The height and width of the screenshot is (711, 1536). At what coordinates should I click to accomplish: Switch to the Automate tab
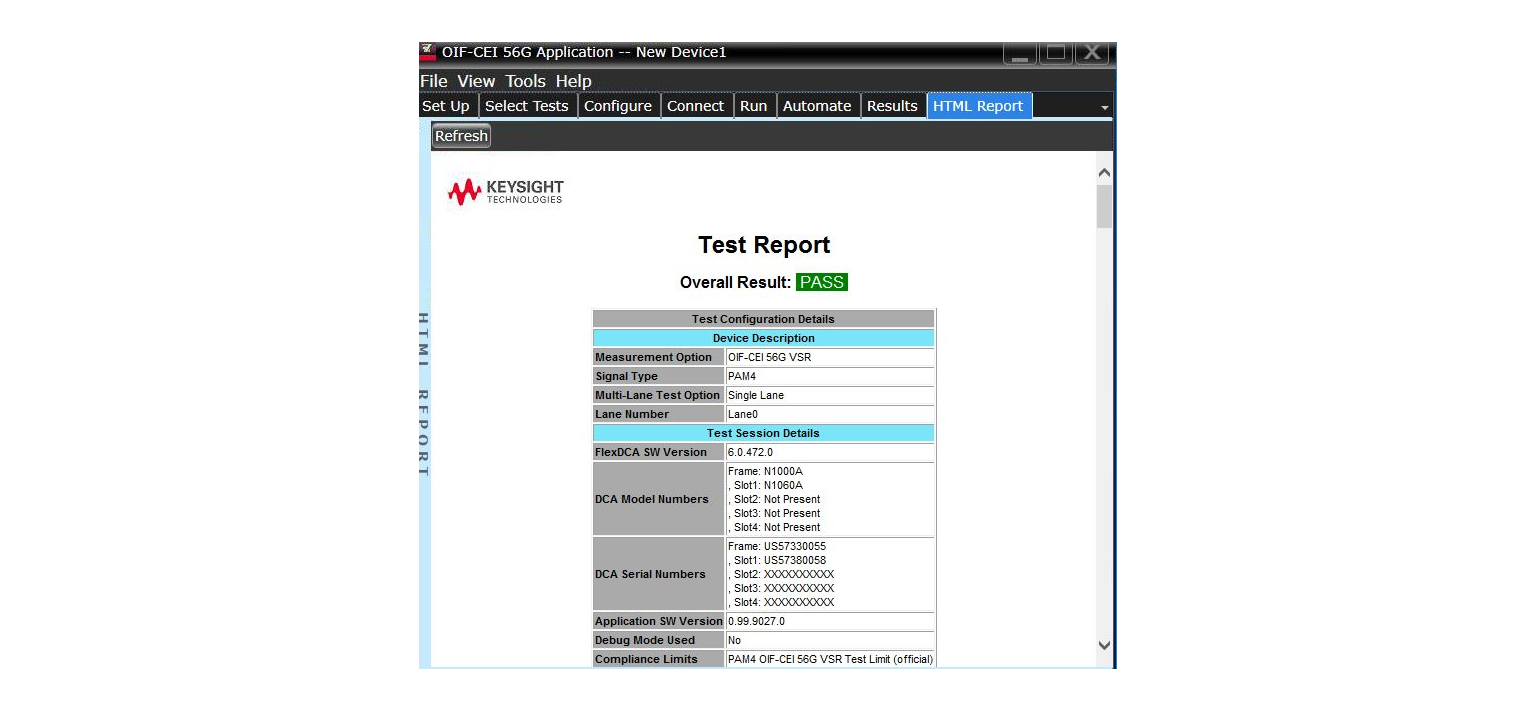(x=817, y=105)
